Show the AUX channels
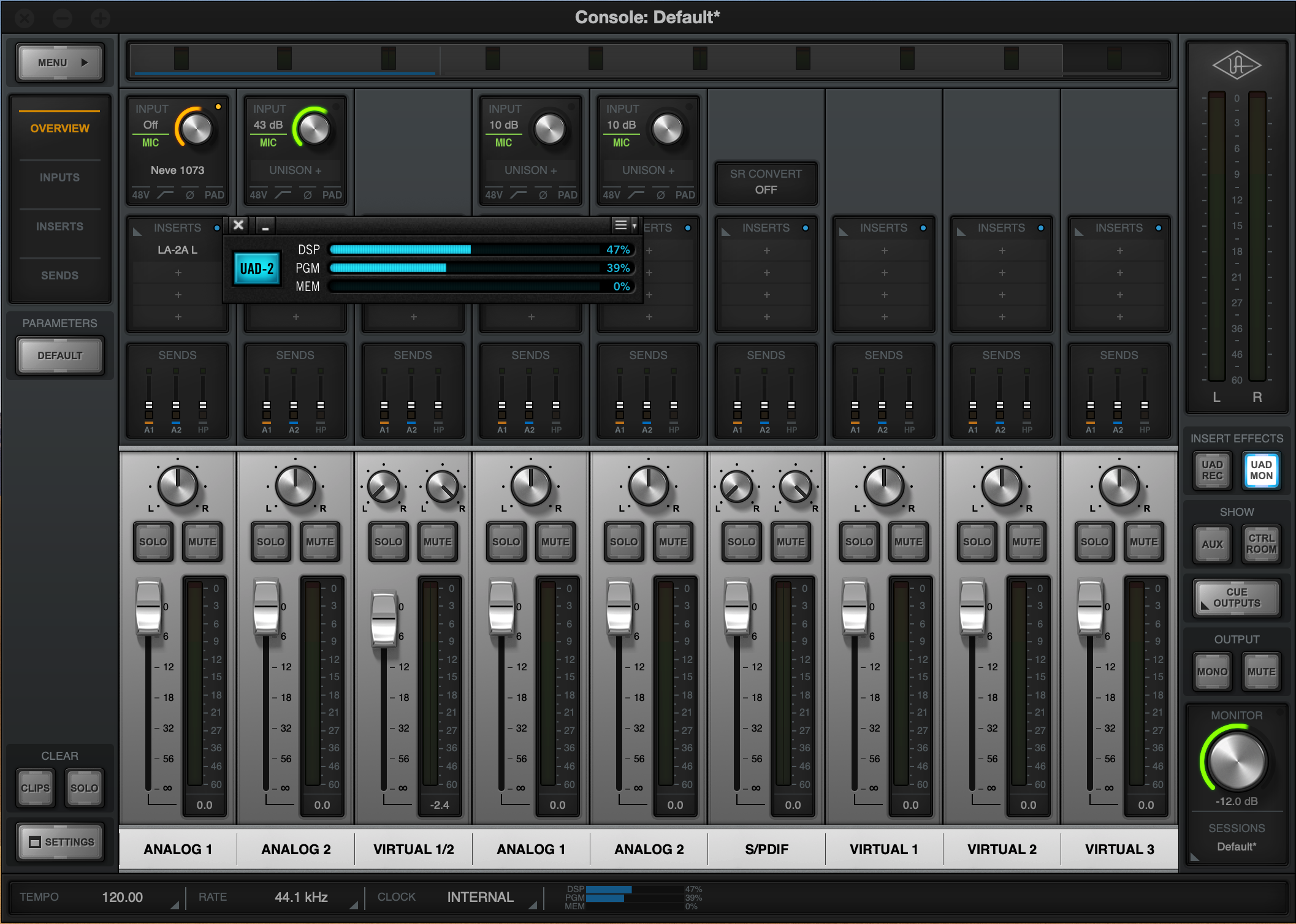This screenshot has height=924, width=1296. click(x=1212, y=544)
